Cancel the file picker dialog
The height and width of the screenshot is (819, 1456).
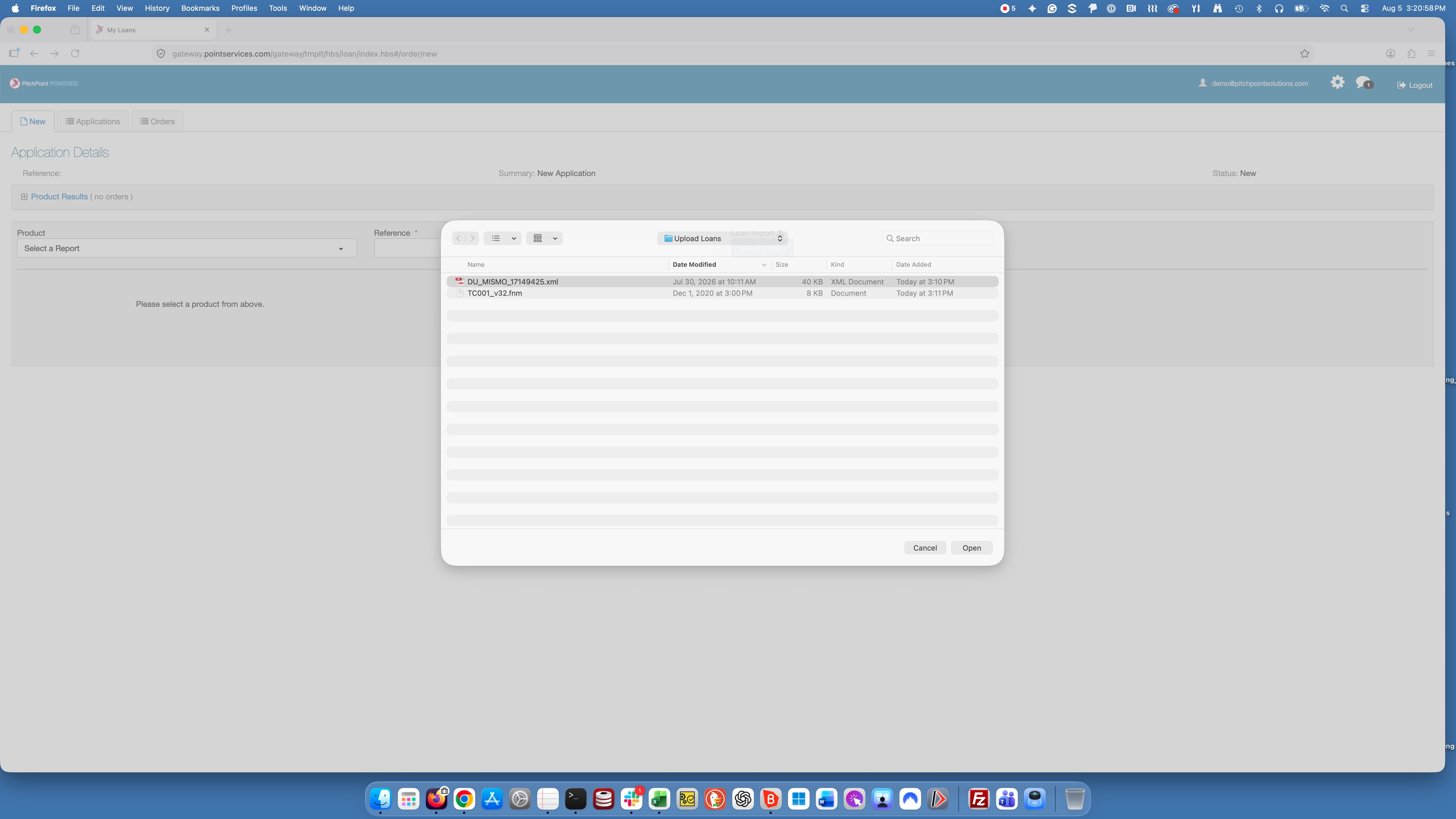pos(925,548)
